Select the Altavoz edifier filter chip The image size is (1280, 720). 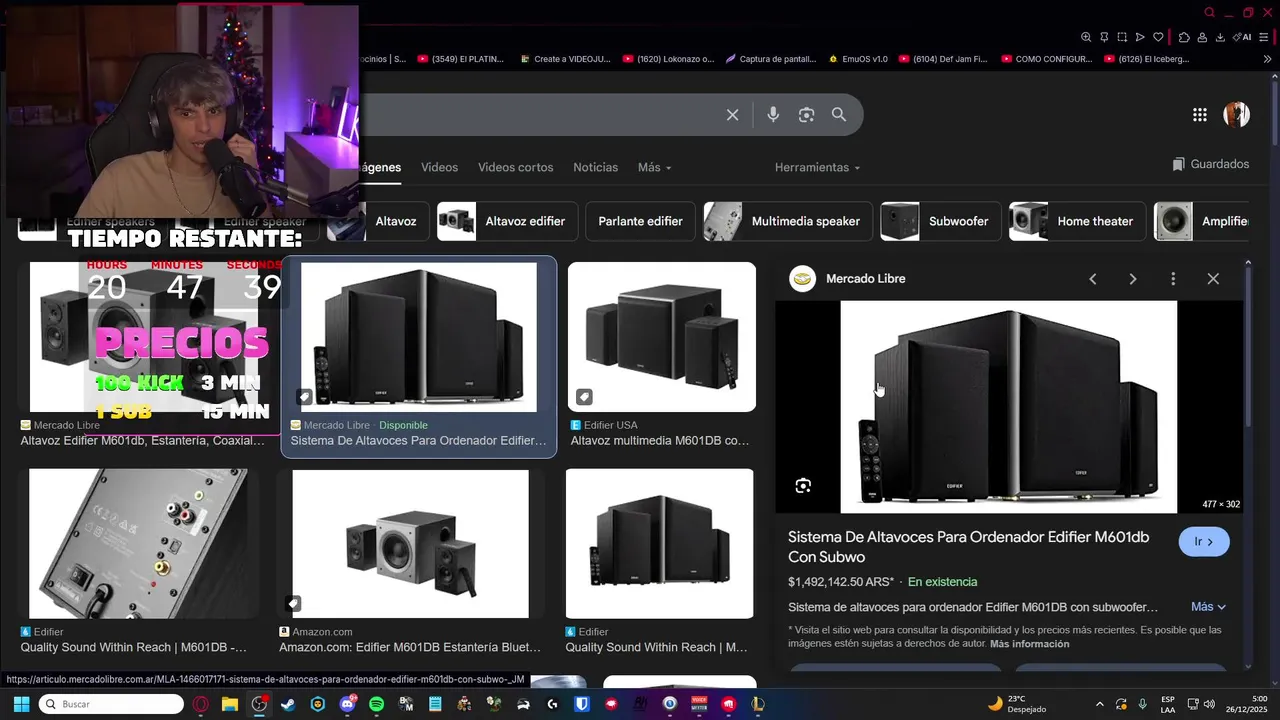[508, 221]
